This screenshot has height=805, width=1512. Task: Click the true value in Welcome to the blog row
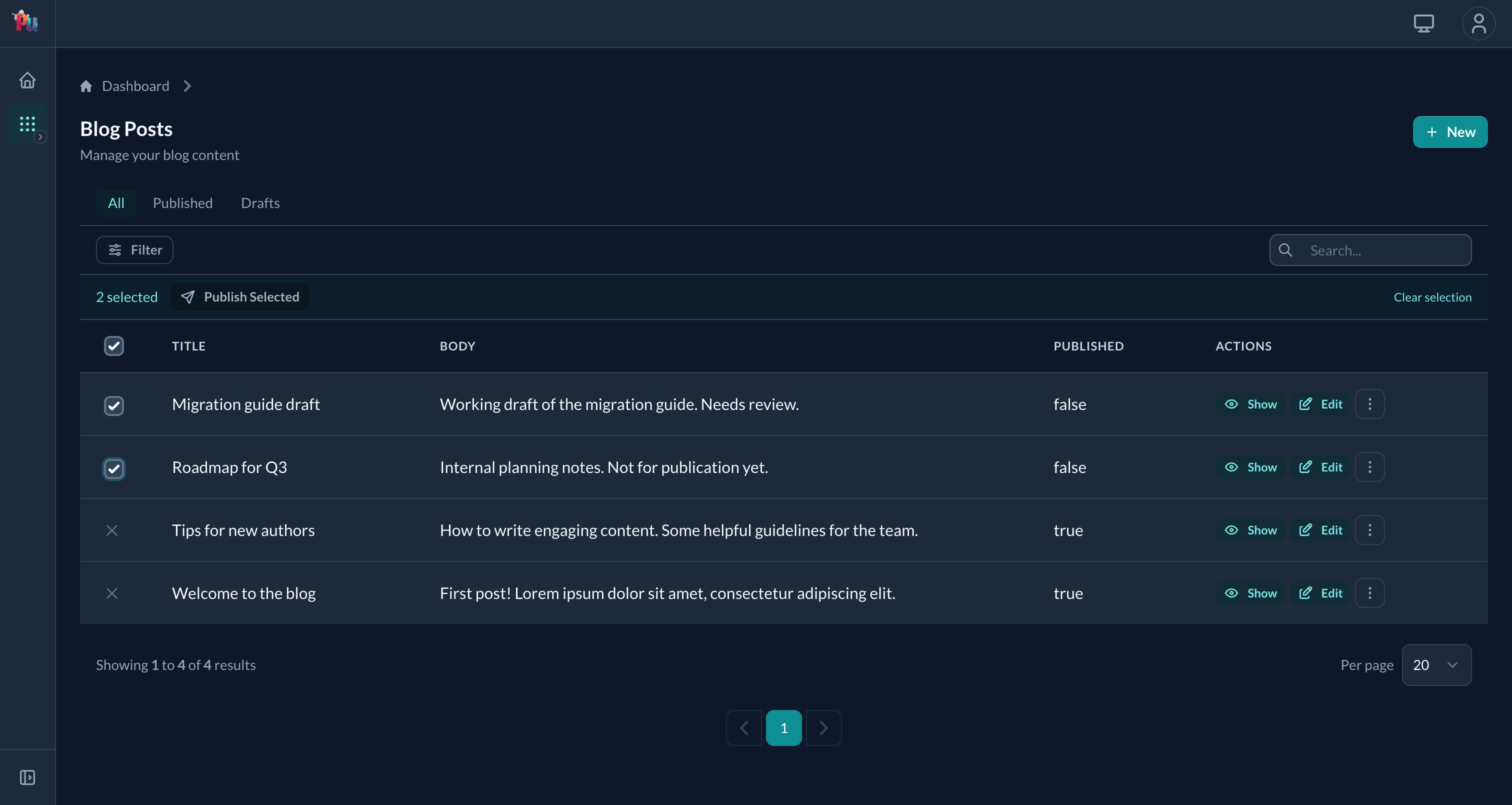click(1067, 593)
